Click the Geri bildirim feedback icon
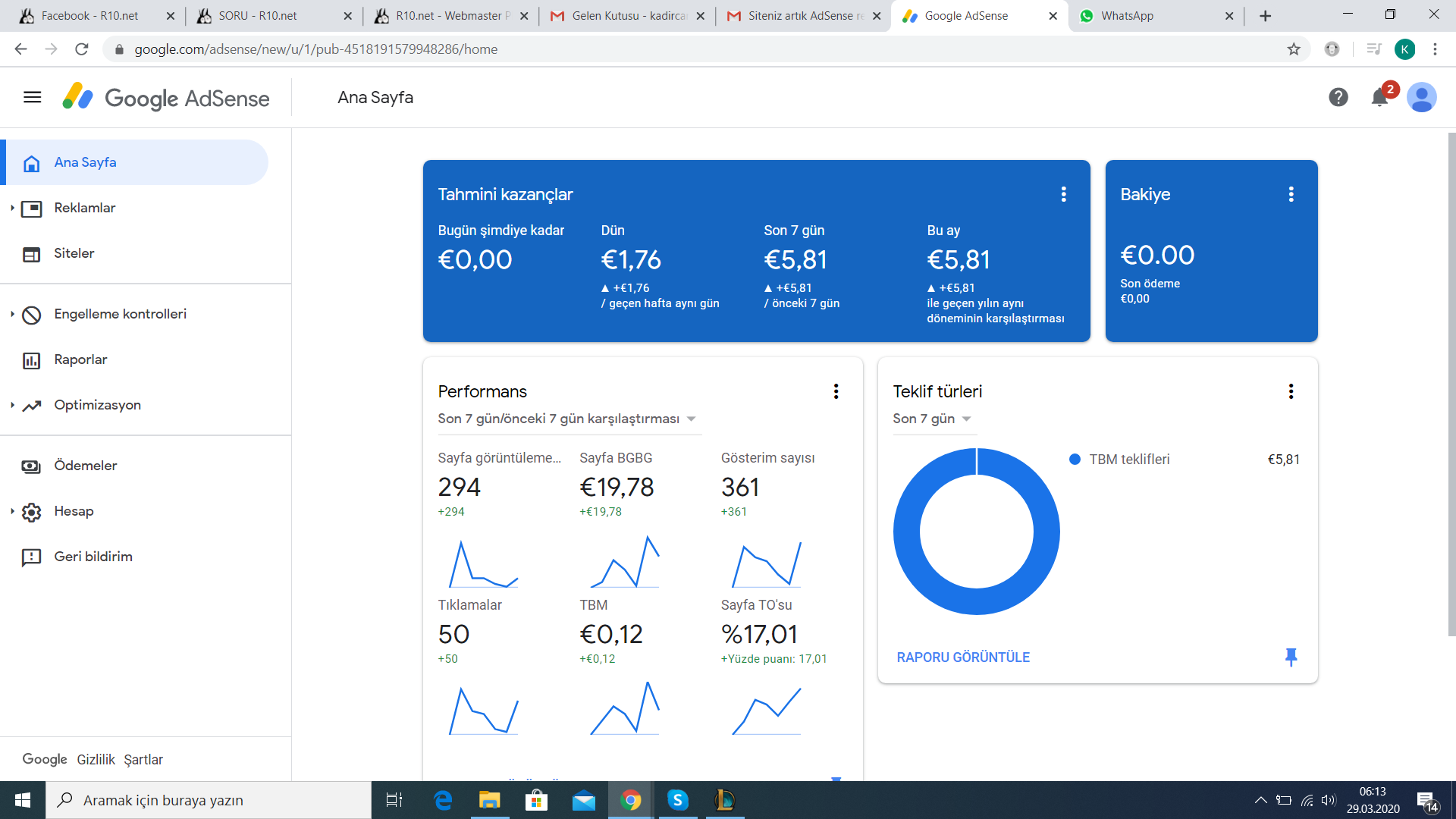Image resolution: width=1456 pixels, height=819 pixels. pyautogui.click(x=31, y=557)
